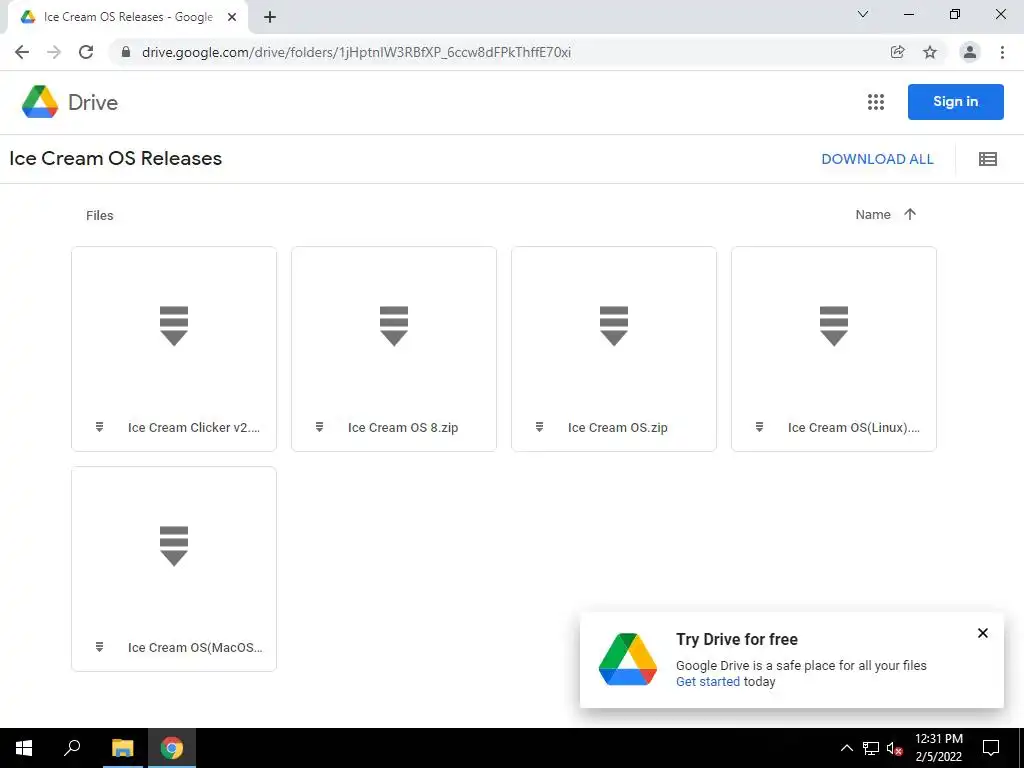Viewport: 1024px width, 768px height.
Task: Reverse sort direction with the arrow
Action: pyautogui.click(x=910, y=214)
